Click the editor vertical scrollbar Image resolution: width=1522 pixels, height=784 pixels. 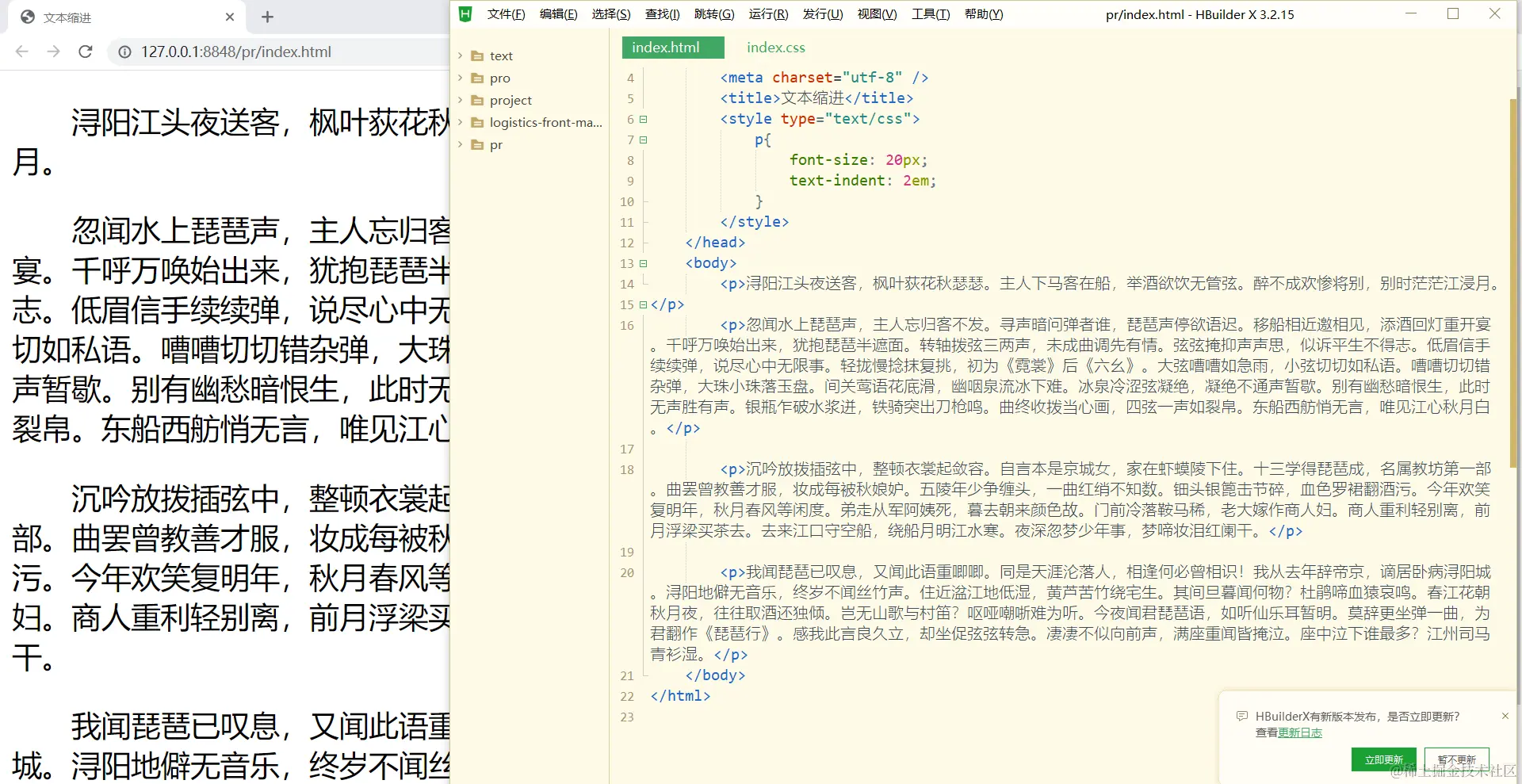coord(1513,281)
